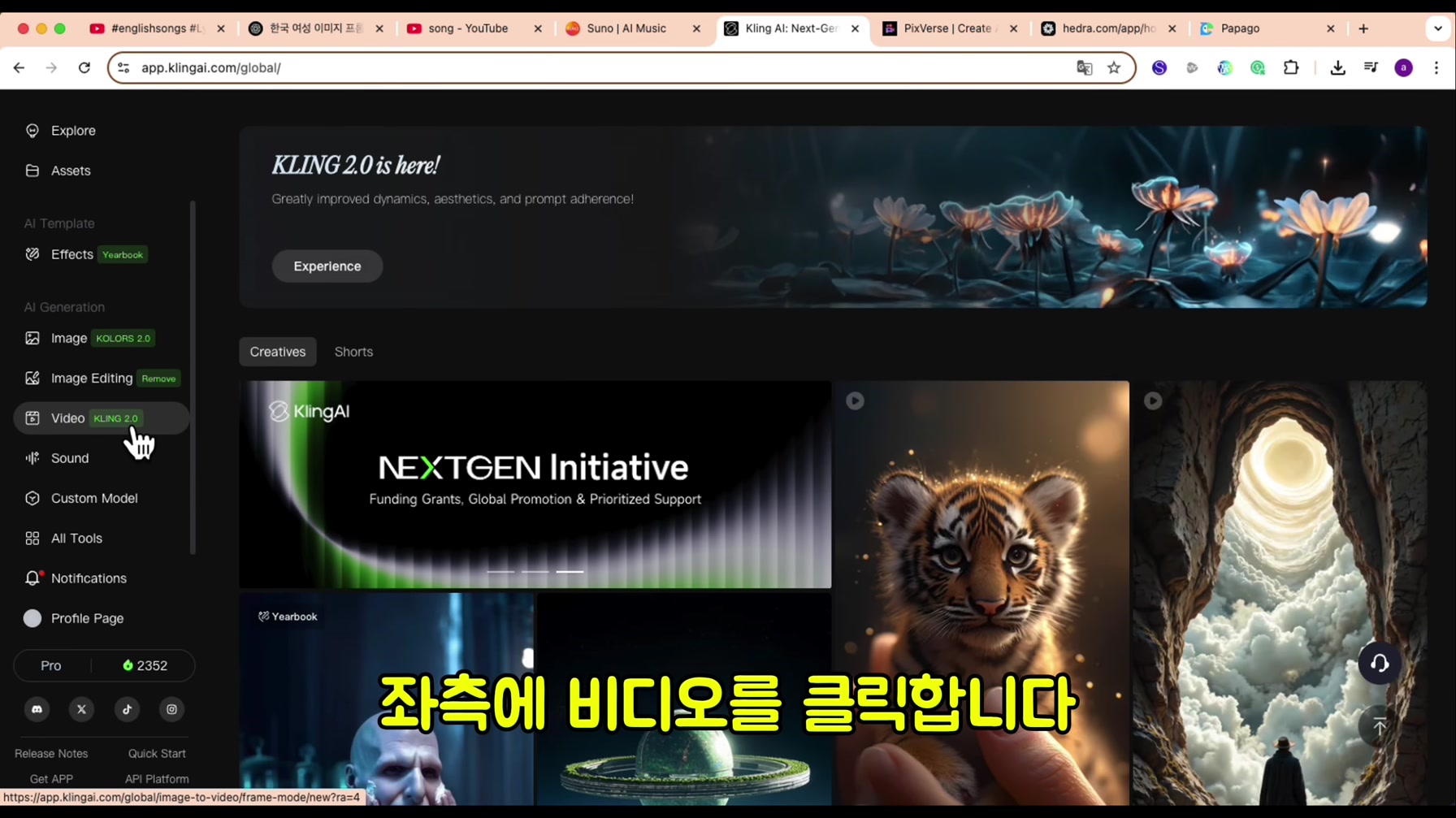Select the first carousel slide indicator
1456x818 pixels.
pos(500,572)
